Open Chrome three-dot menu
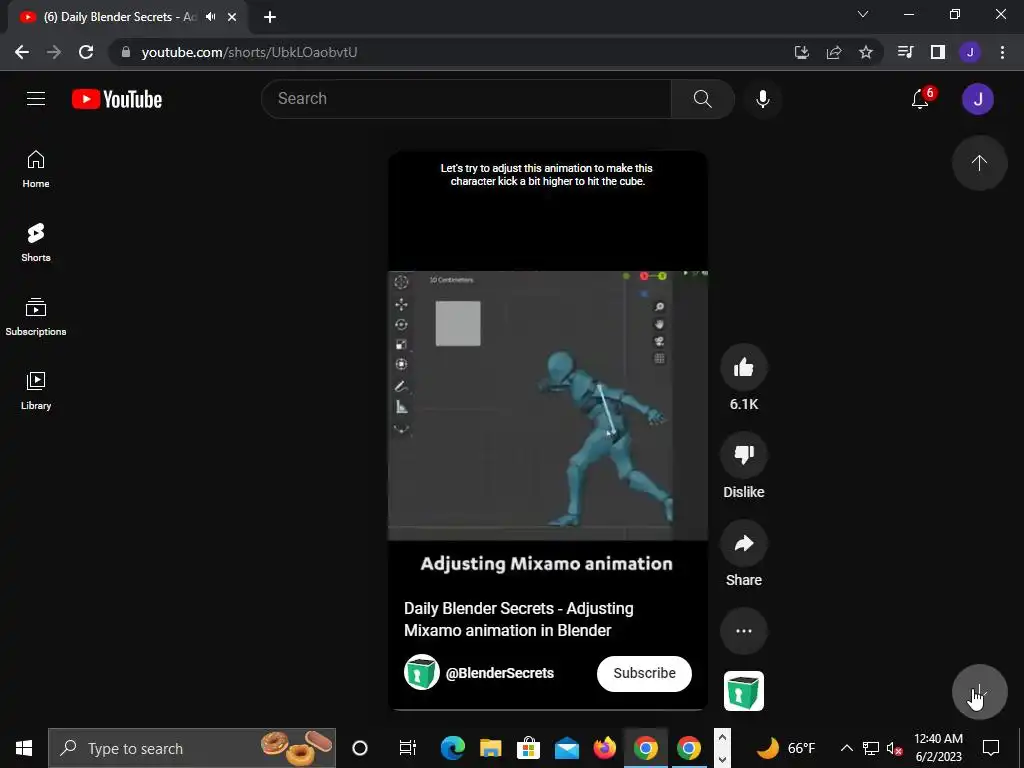This screenshot has width=1024, height=768. tap(1002, 52)
